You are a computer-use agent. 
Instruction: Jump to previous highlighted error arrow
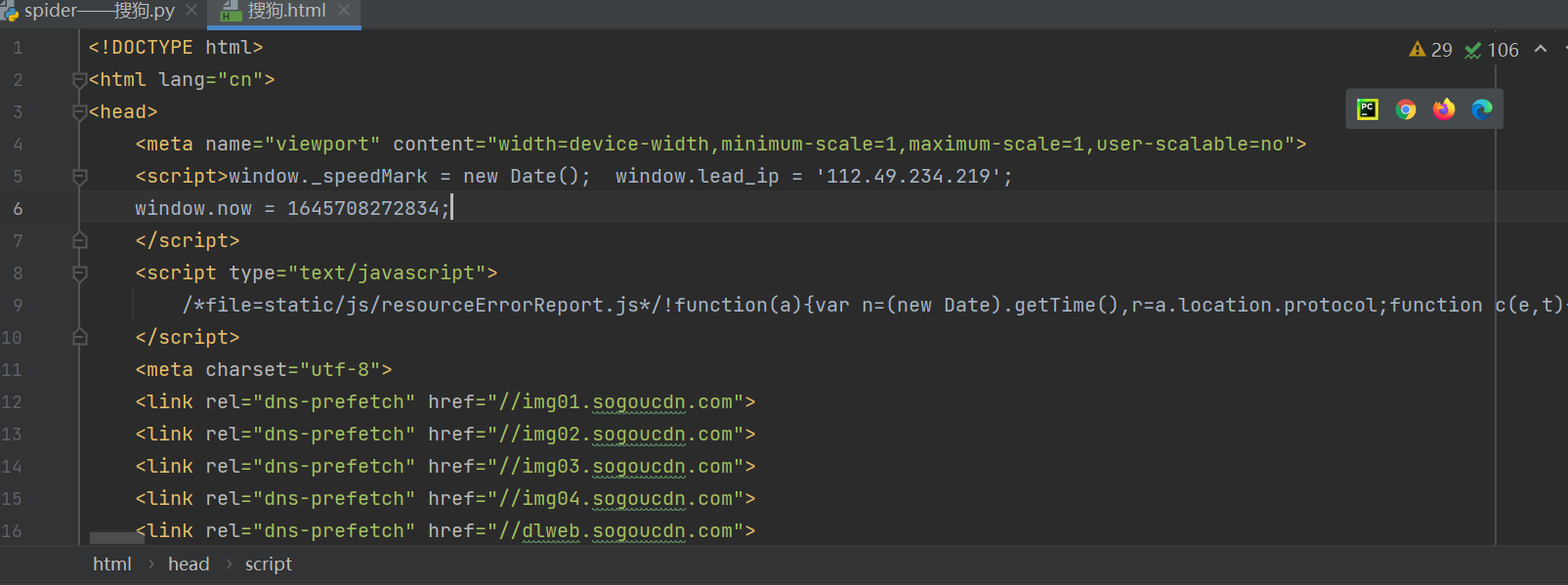coord(1541,49)
